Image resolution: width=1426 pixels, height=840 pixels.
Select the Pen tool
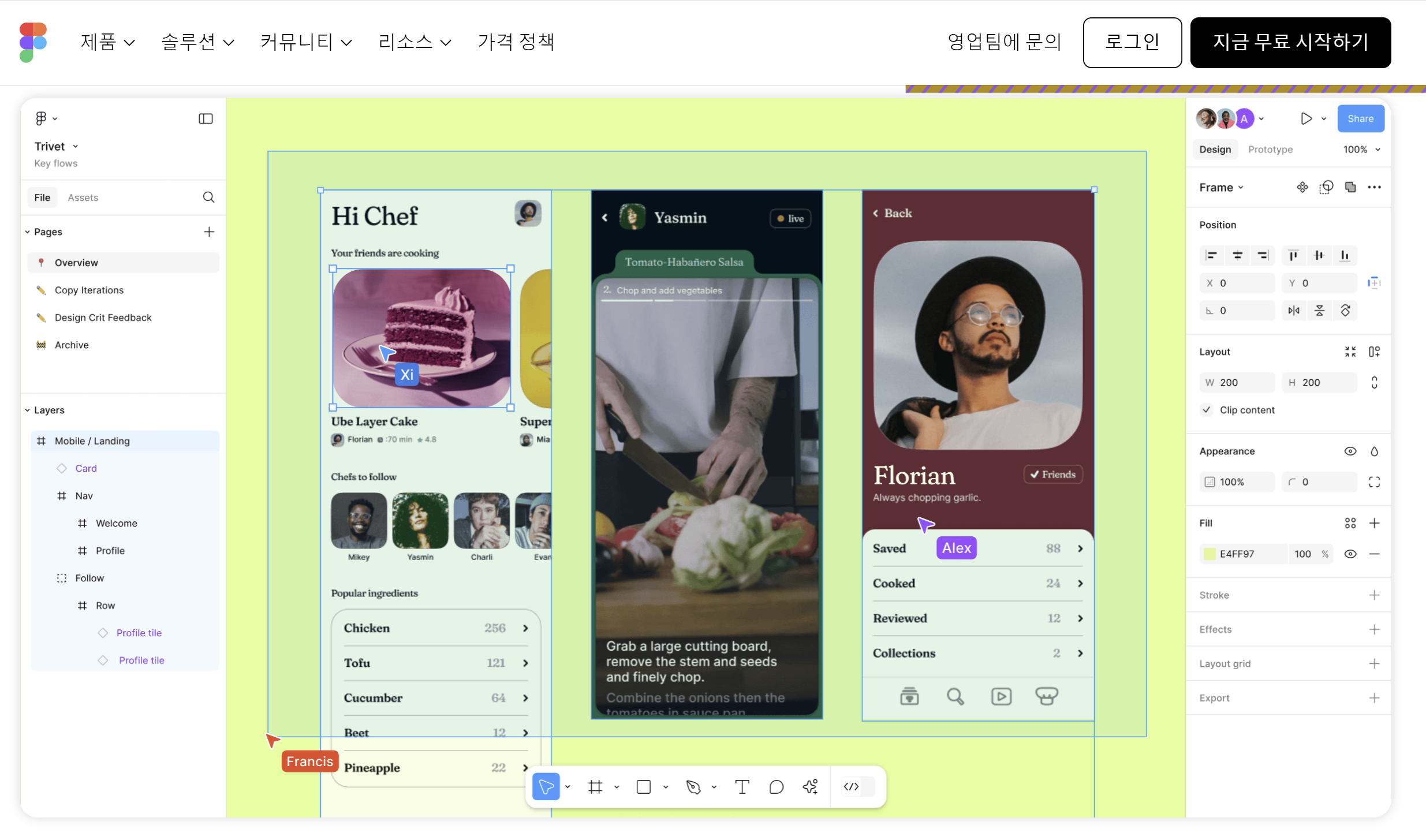pyautogui.click(x=693, y=786)
